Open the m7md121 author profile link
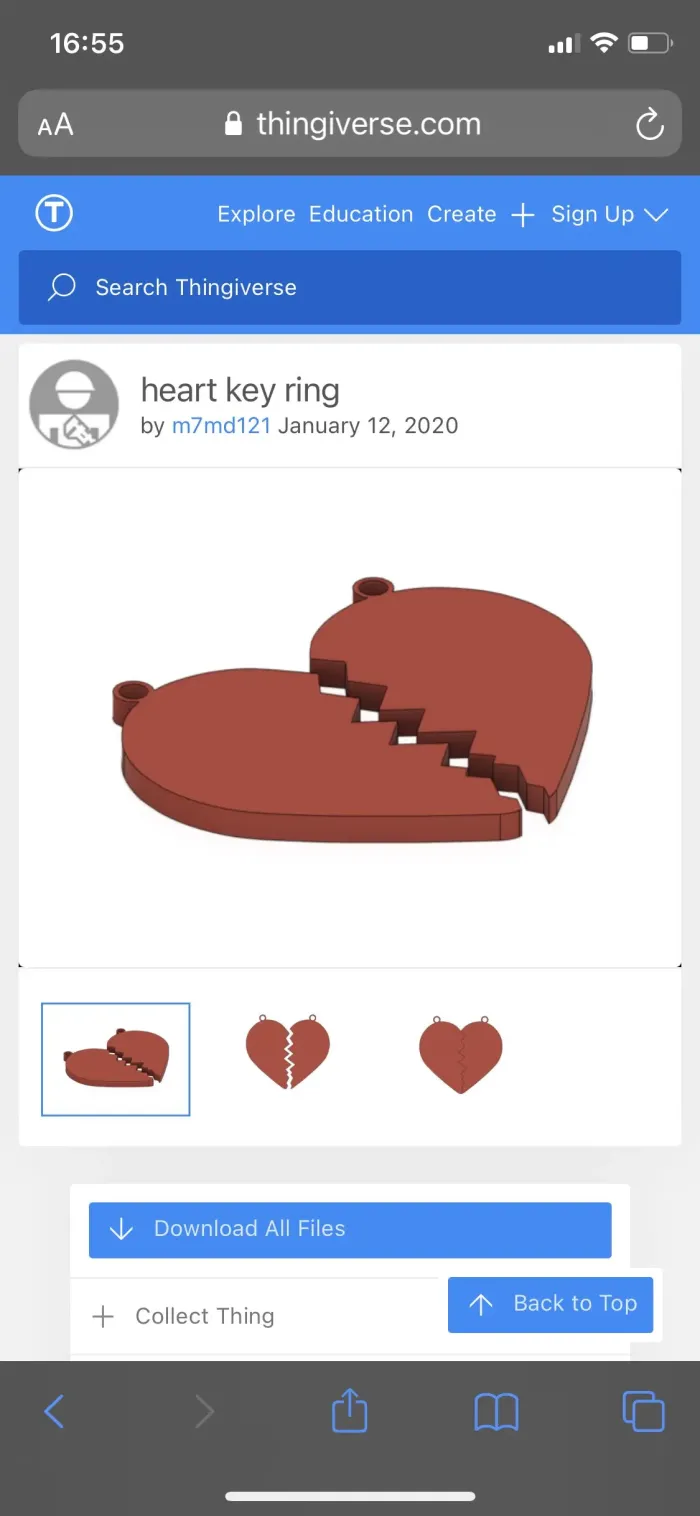 (x=221, y=425)
